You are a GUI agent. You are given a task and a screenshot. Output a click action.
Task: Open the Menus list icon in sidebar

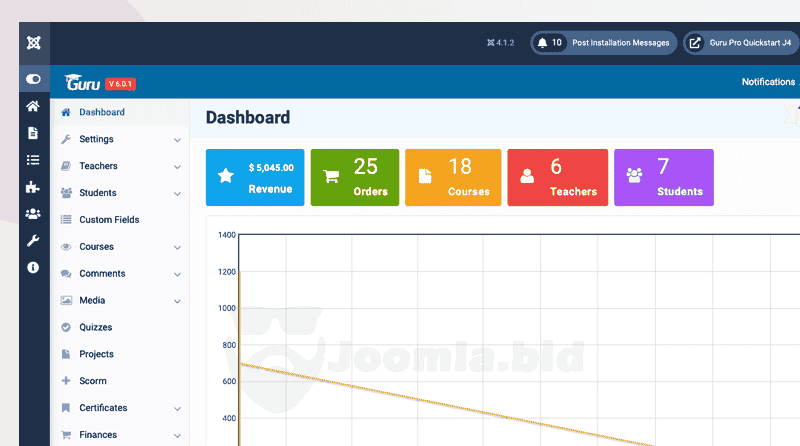(x=34, y=160)
